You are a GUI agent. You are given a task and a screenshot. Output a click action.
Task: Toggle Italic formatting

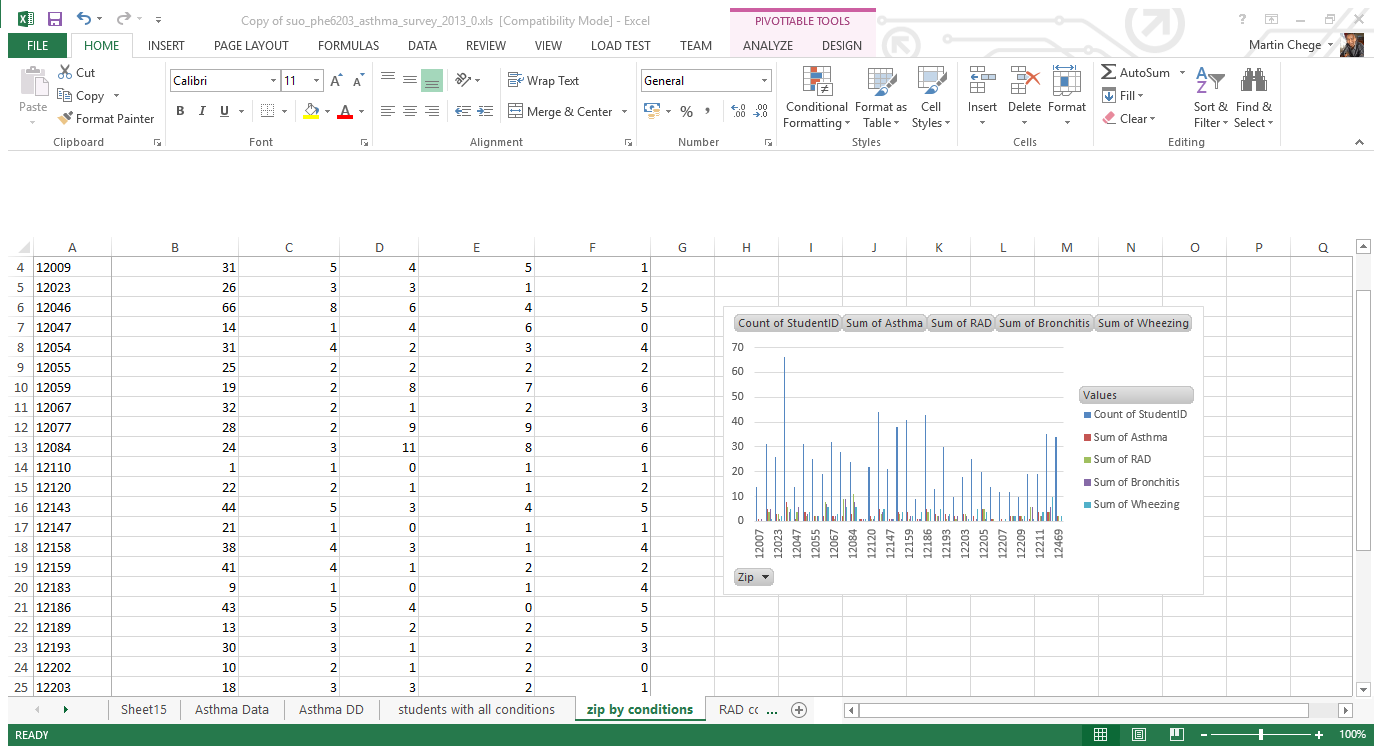coord(202,111)
